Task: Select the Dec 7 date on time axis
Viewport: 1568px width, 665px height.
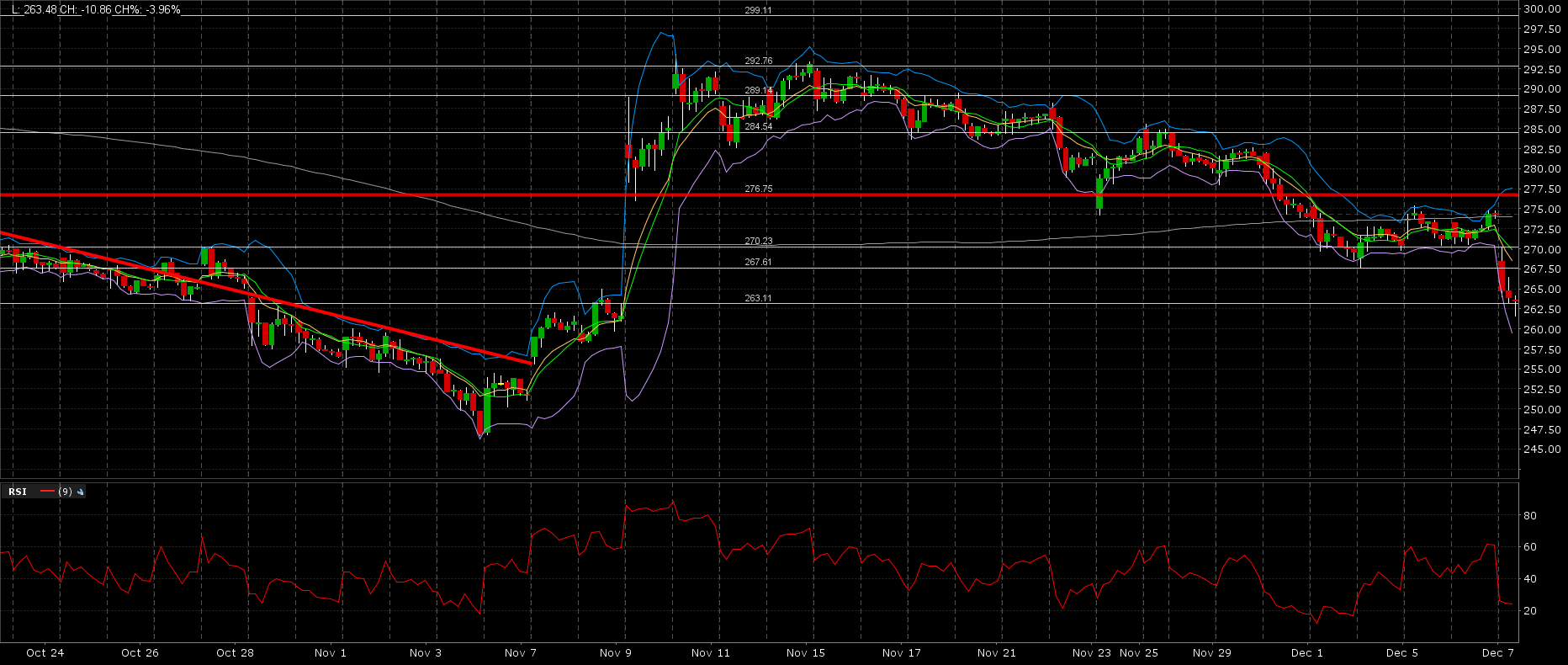Action: pyautogui.click(x=1497, y=653)
